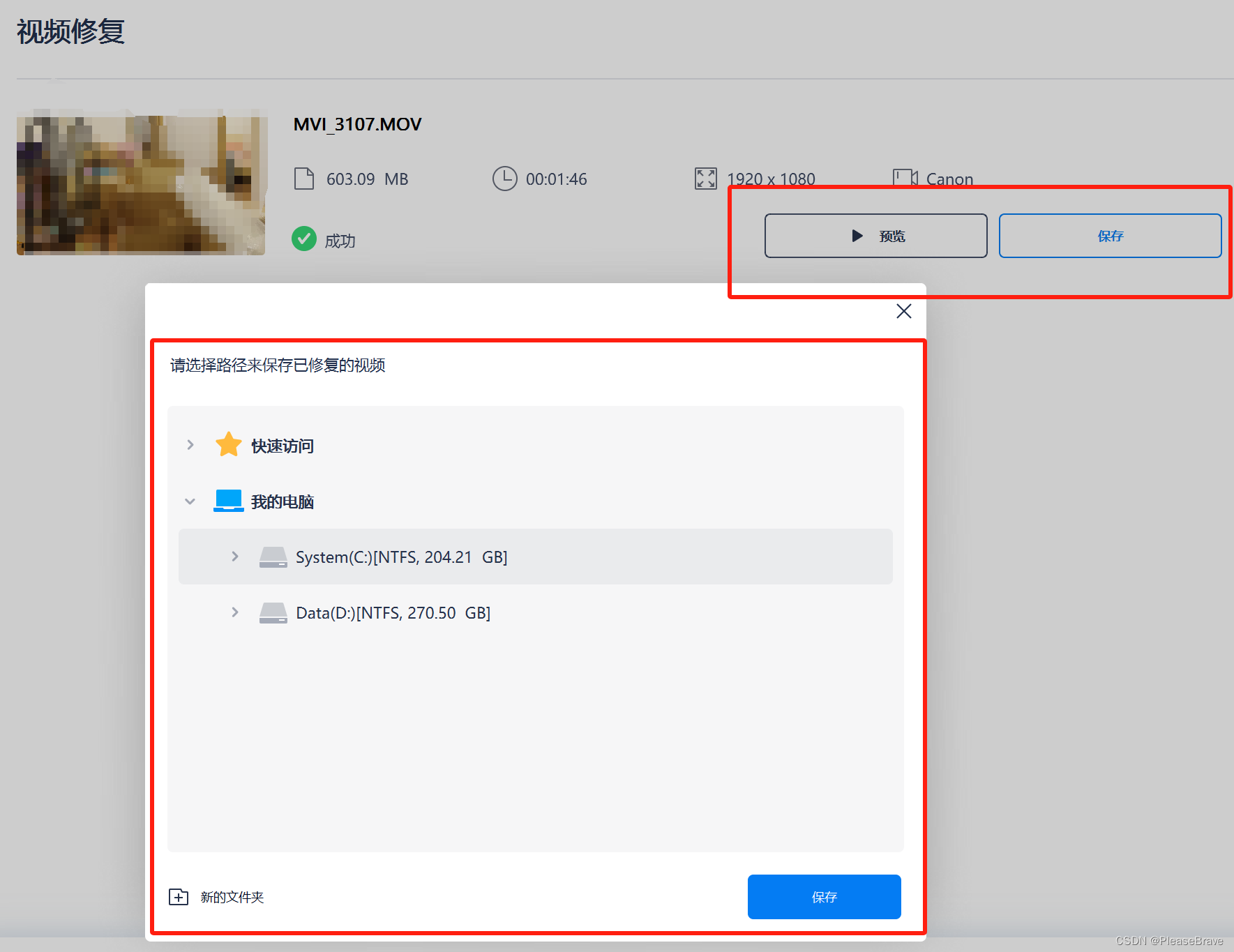
Task: Click the 新的文件夹 label
Action: tap(232, 897)
